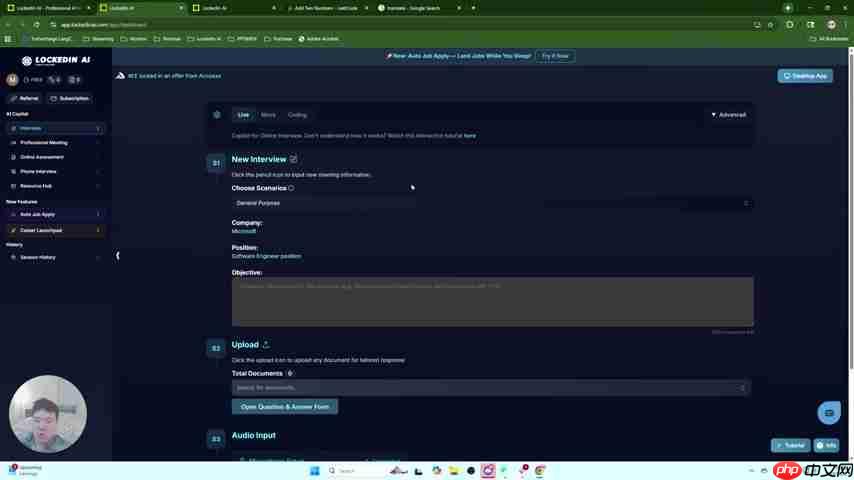The height and width of the screenshot is (480, 854).
Task: Open Online Assessment sidebar item
Action: (x=55, y=157)
